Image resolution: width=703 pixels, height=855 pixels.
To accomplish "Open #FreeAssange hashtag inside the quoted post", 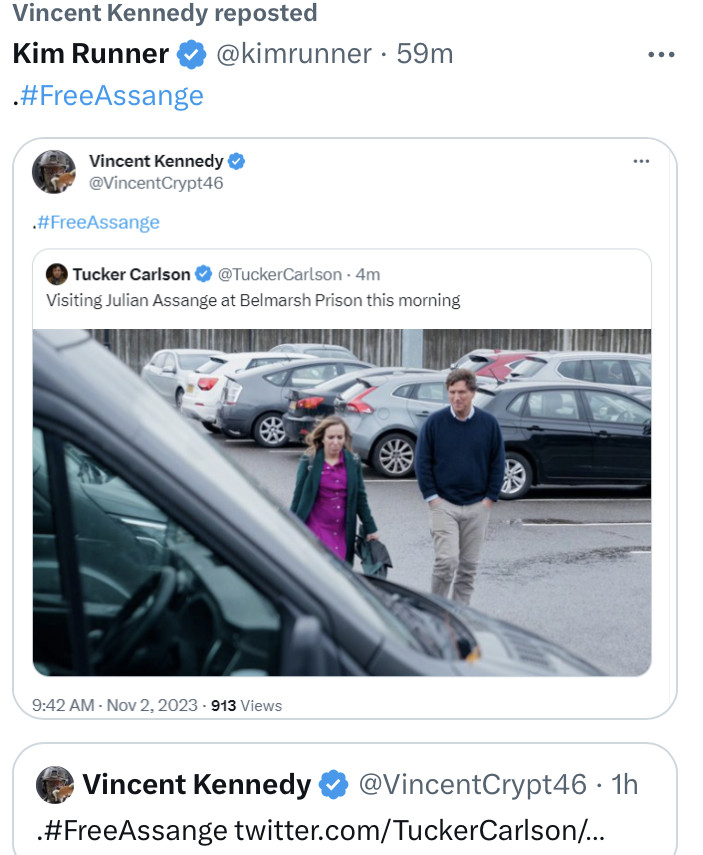I will 98,222.
